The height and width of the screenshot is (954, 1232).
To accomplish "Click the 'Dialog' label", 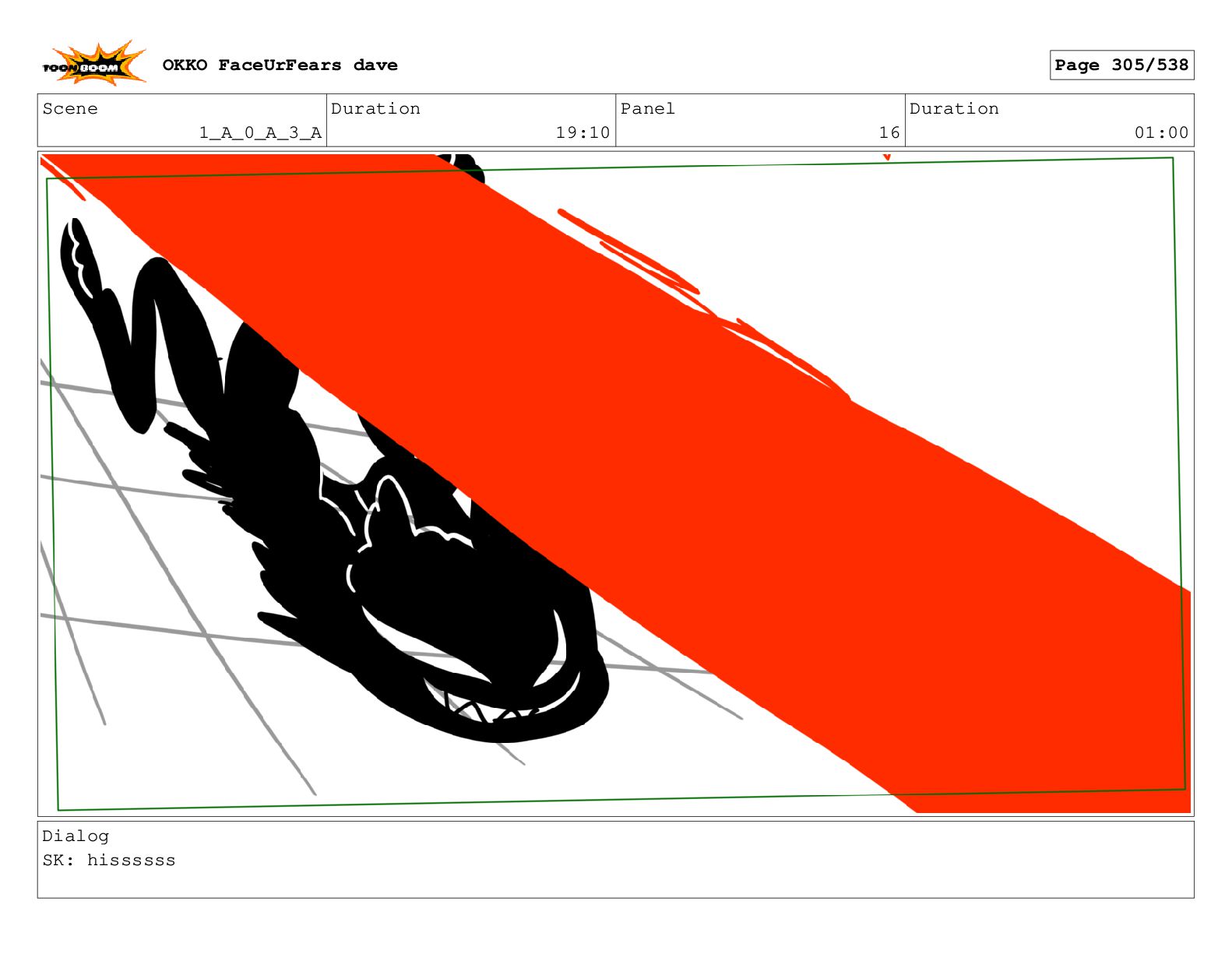I will 76,836.
